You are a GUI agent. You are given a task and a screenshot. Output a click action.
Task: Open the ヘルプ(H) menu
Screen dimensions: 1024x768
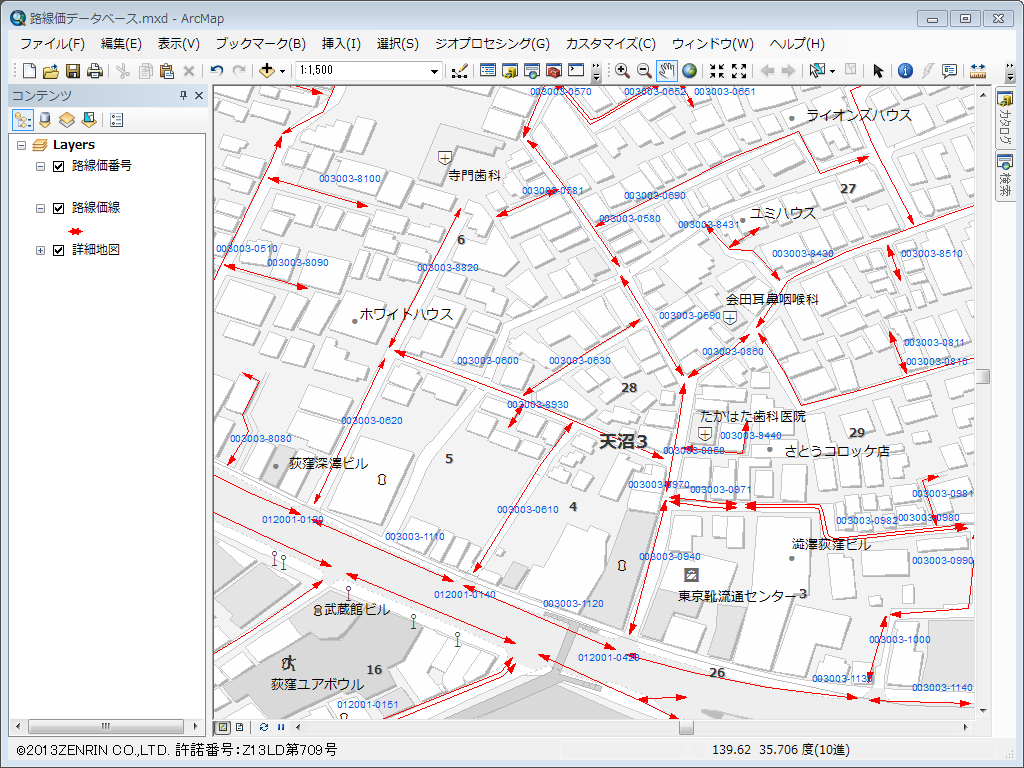(797, 44)
